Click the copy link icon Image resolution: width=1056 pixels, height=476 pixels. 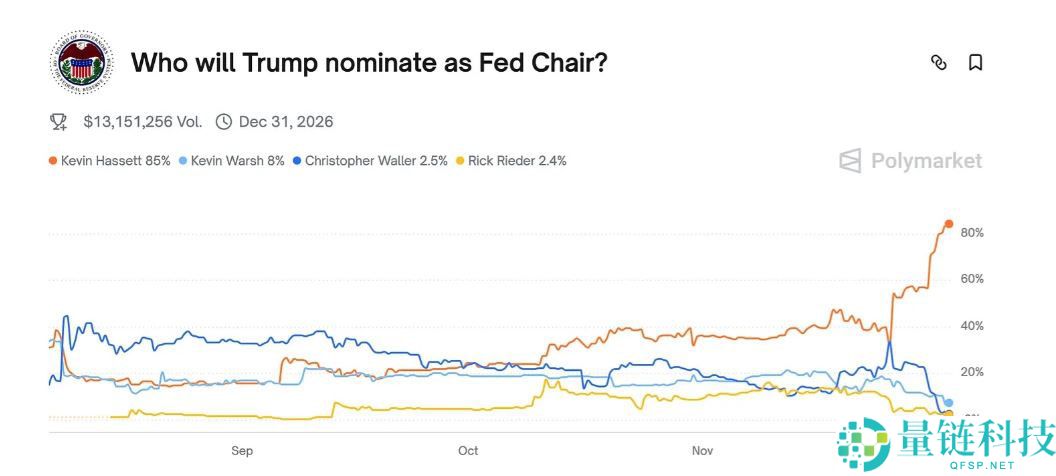pos(938,62)
